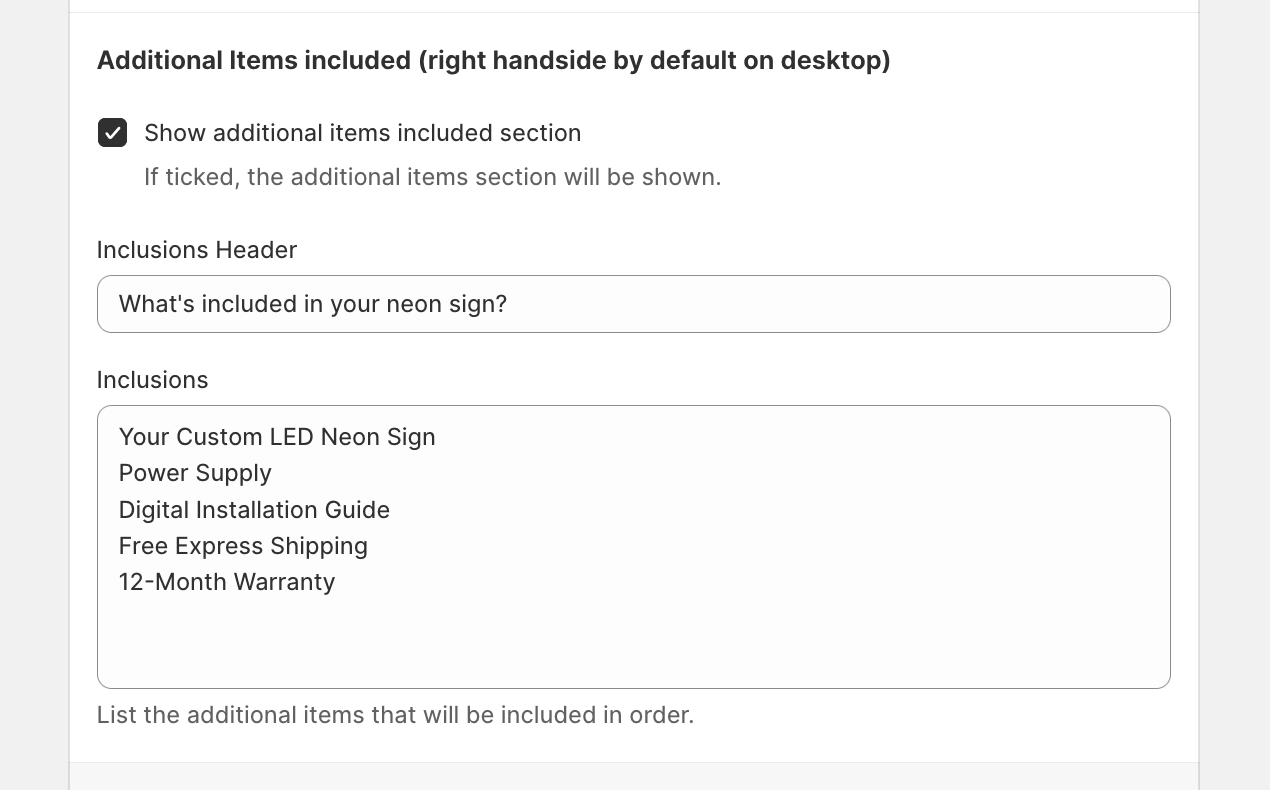Place cursor on the 'Power Supply' line
The width and height of the screenshot is (1270, 790).
tap(195, 473)
